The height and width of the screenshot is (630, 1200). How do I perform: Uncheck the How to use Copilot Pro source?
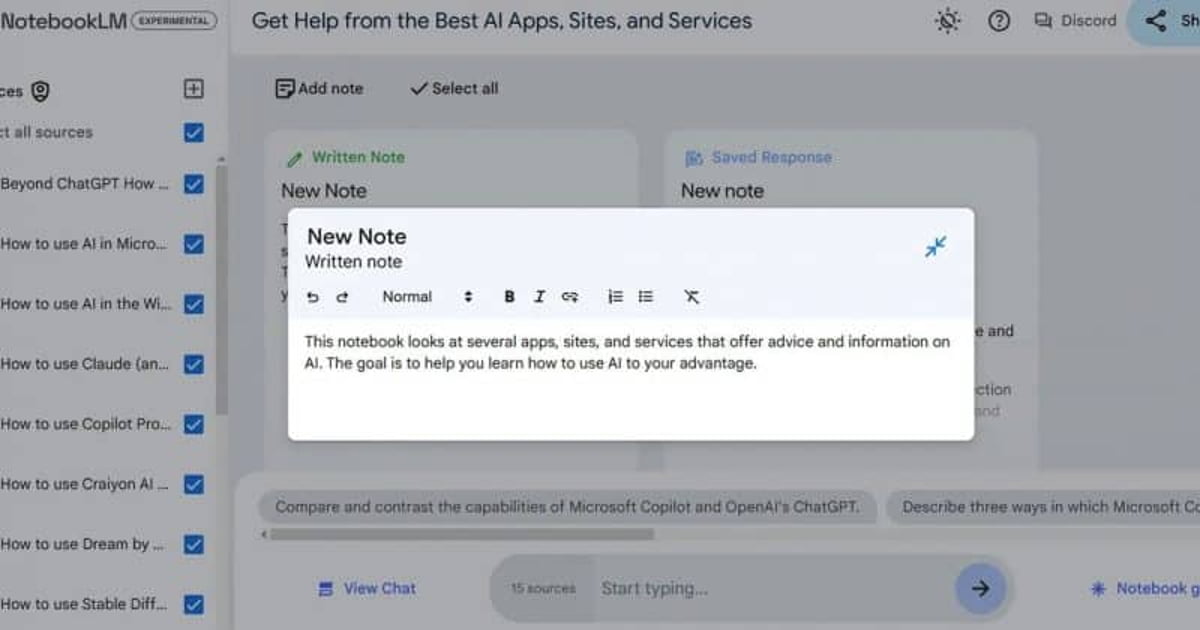click(x=194, y=424)
